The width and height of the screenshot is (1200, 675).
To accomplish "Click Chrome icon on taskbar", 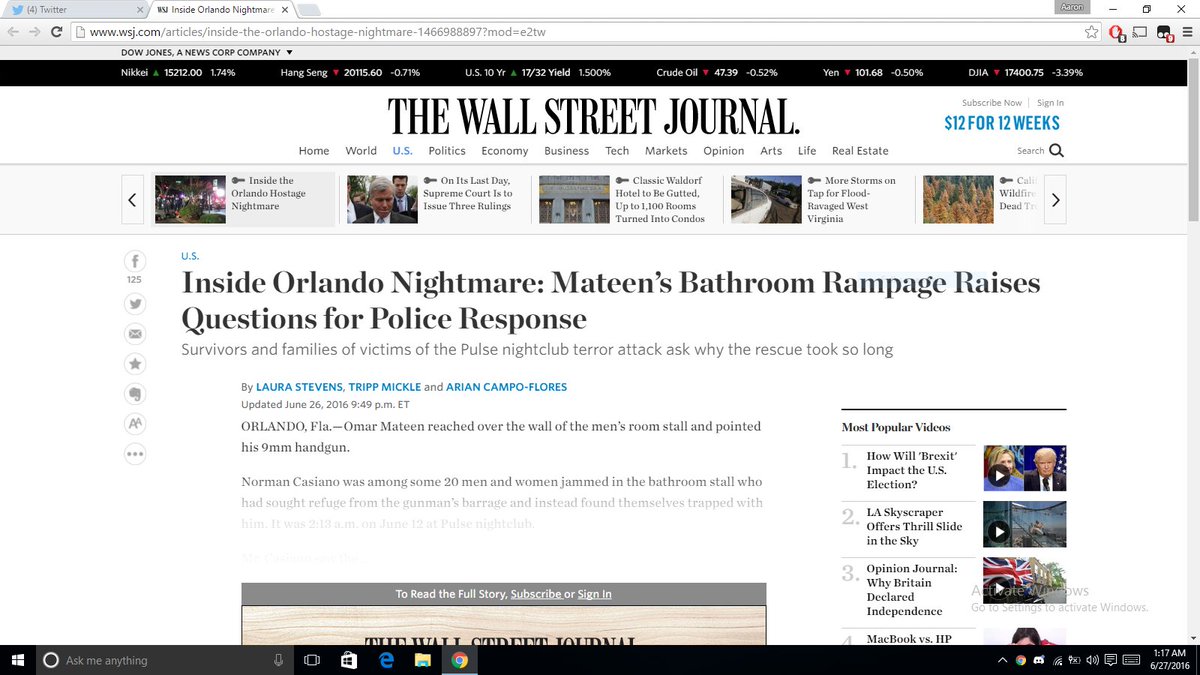I will click(x=459, y=660).
